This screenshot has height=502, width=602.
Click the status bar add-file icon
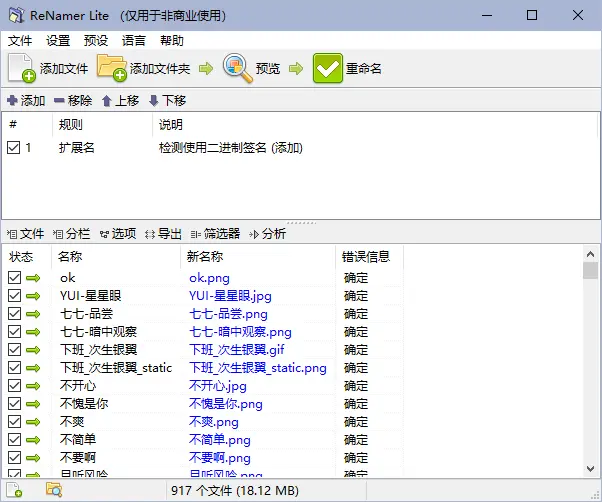click(x=14, y=490)
